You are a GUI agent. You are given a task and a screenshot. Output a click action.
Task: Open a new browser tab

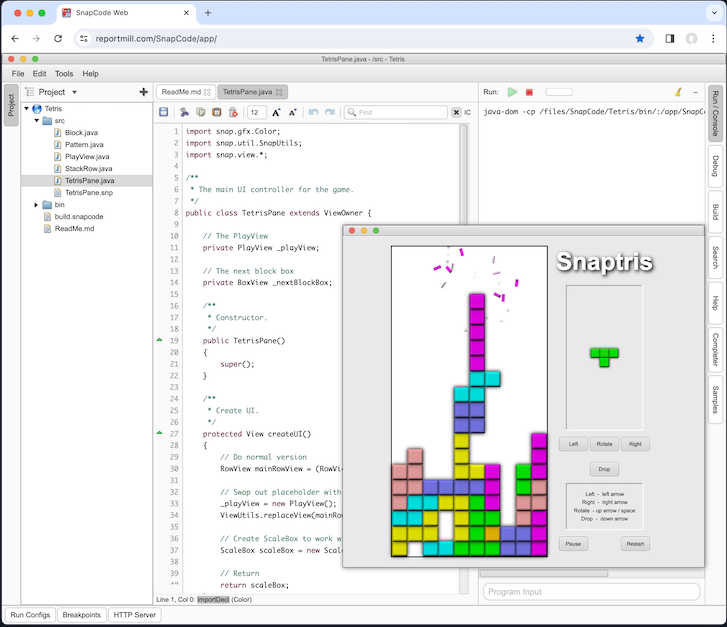pos(208,13)
